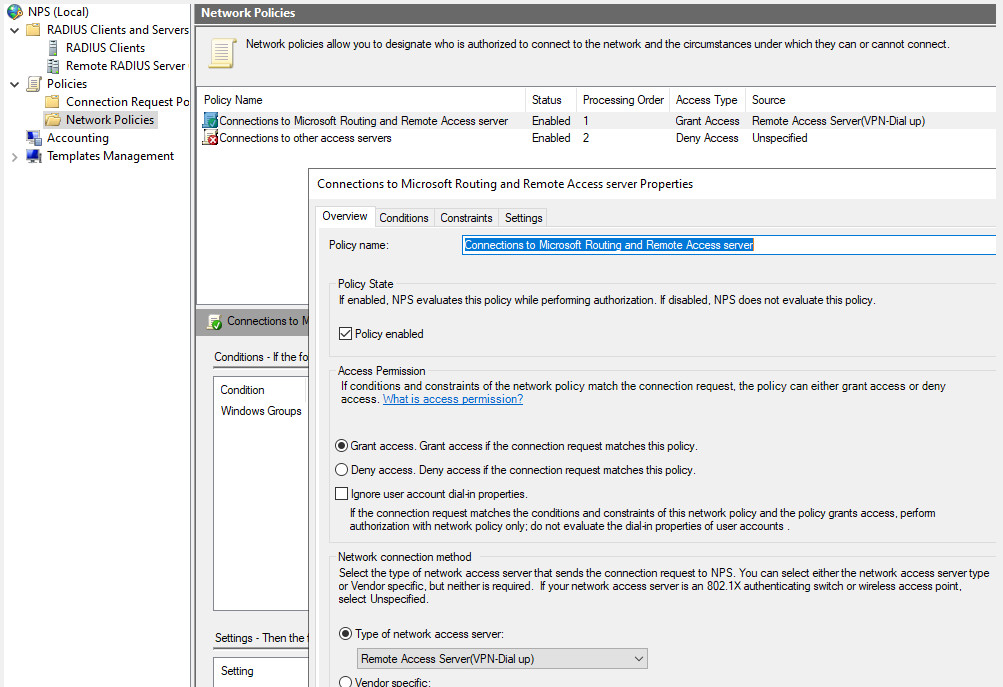This screenshot has height=687, width=1003.
Task: Click the RADIUS Clients server icon
Action: [x=54, y=48]
